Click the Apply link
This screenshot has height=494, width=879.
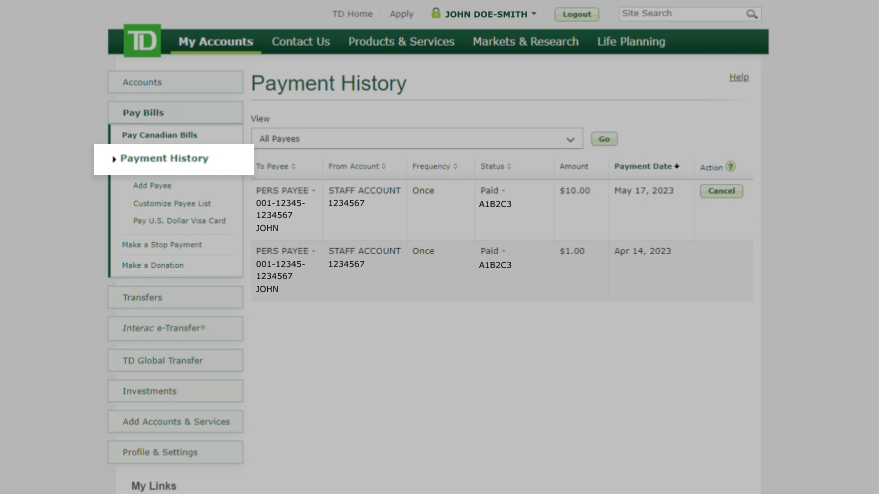click(401, 14)
